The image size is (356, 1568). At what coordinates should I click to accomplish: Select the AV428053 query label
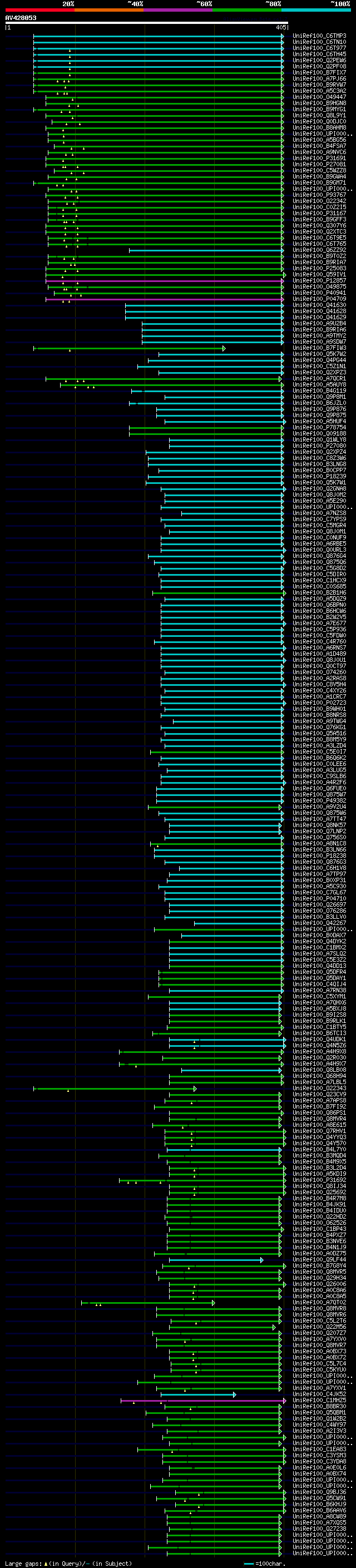point(21,18)
